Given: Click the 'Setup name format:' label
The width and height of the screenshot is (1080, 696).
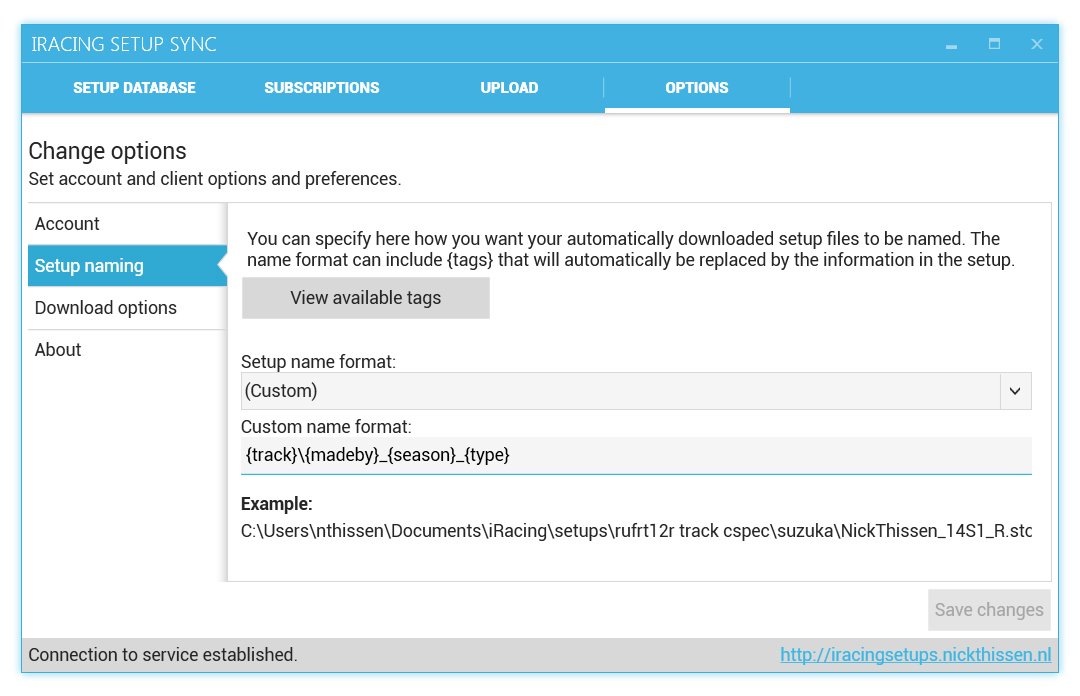Looking at the screenshot, I should tap(318, 362).
